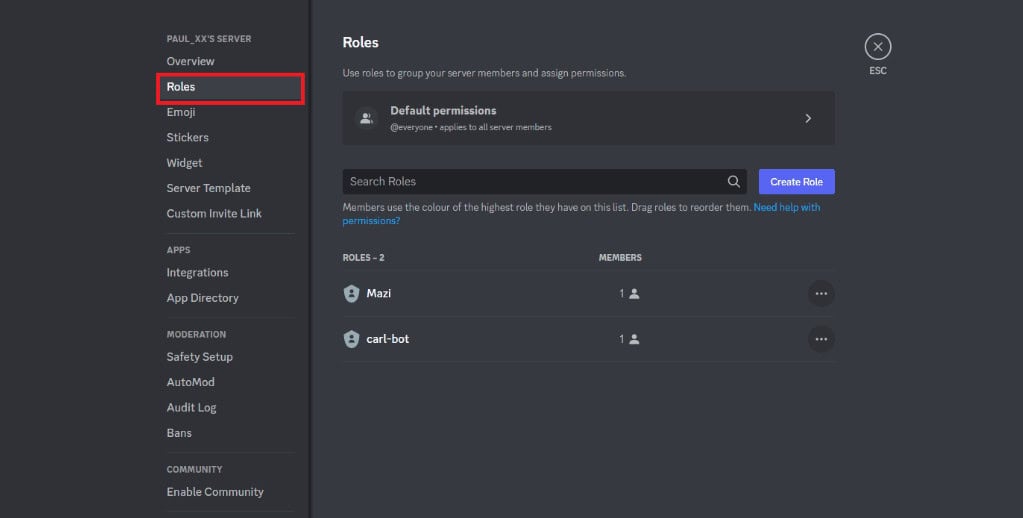View members of the carl-bot role
The image size is (1023, 518).
click(629, 339)
